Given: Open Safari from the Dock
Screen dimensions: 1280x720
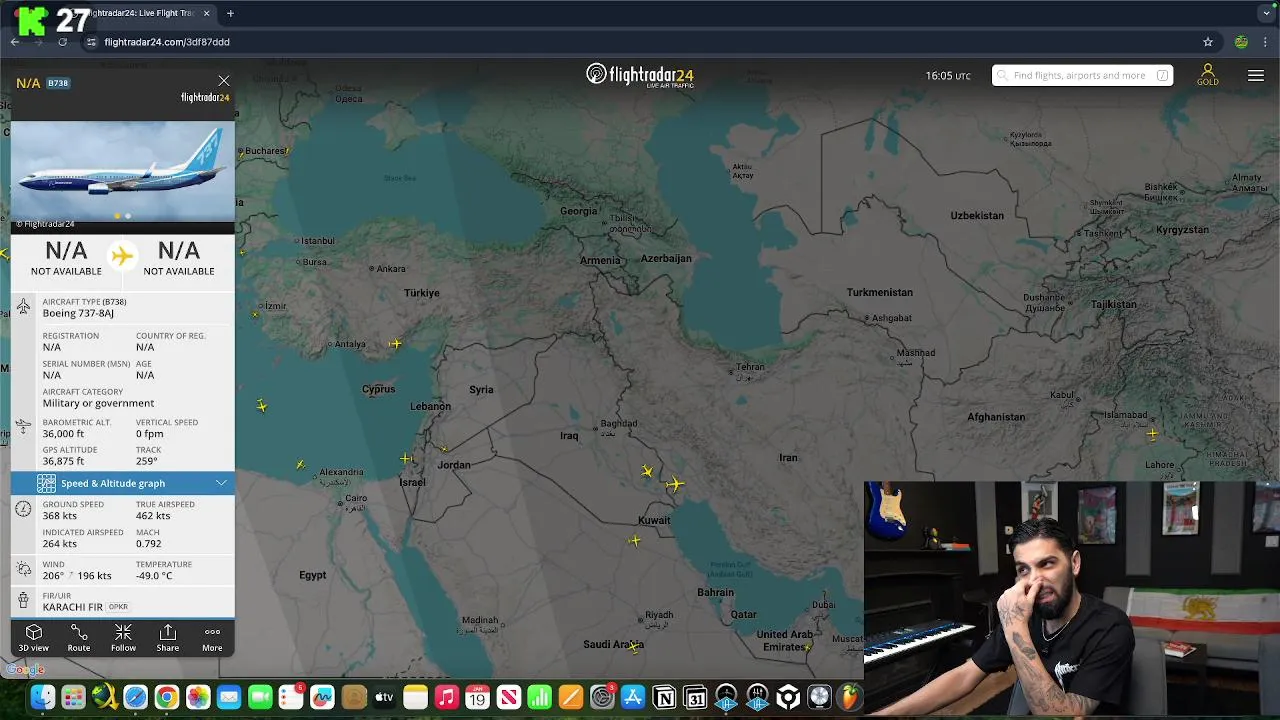Looking at the screenshot, I should tap(135, 697).
